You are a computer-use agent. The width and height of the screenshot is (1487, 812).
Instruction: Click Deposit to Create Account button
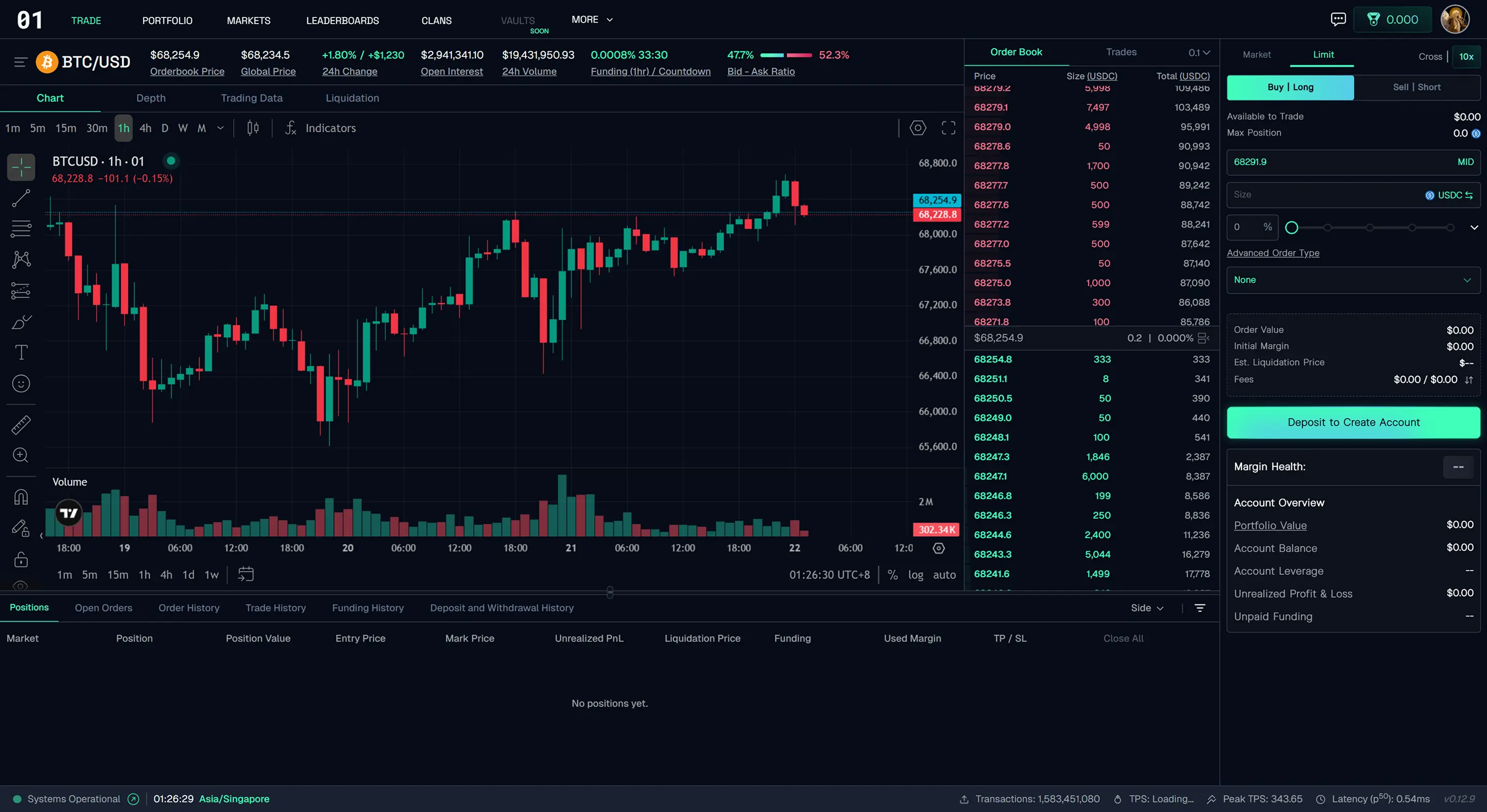click(x=1353, y=422)
